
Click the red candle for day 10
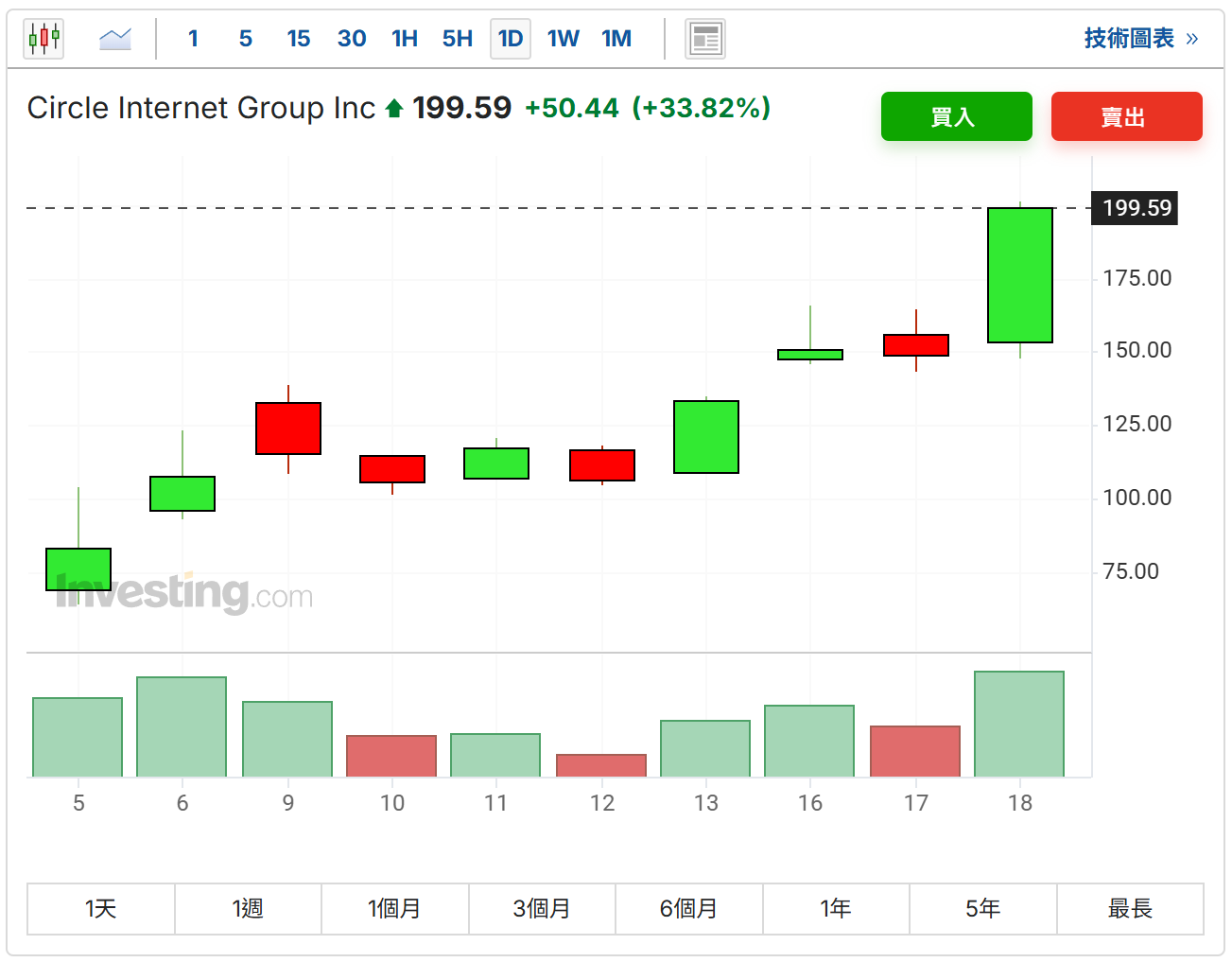click(392, 469)
